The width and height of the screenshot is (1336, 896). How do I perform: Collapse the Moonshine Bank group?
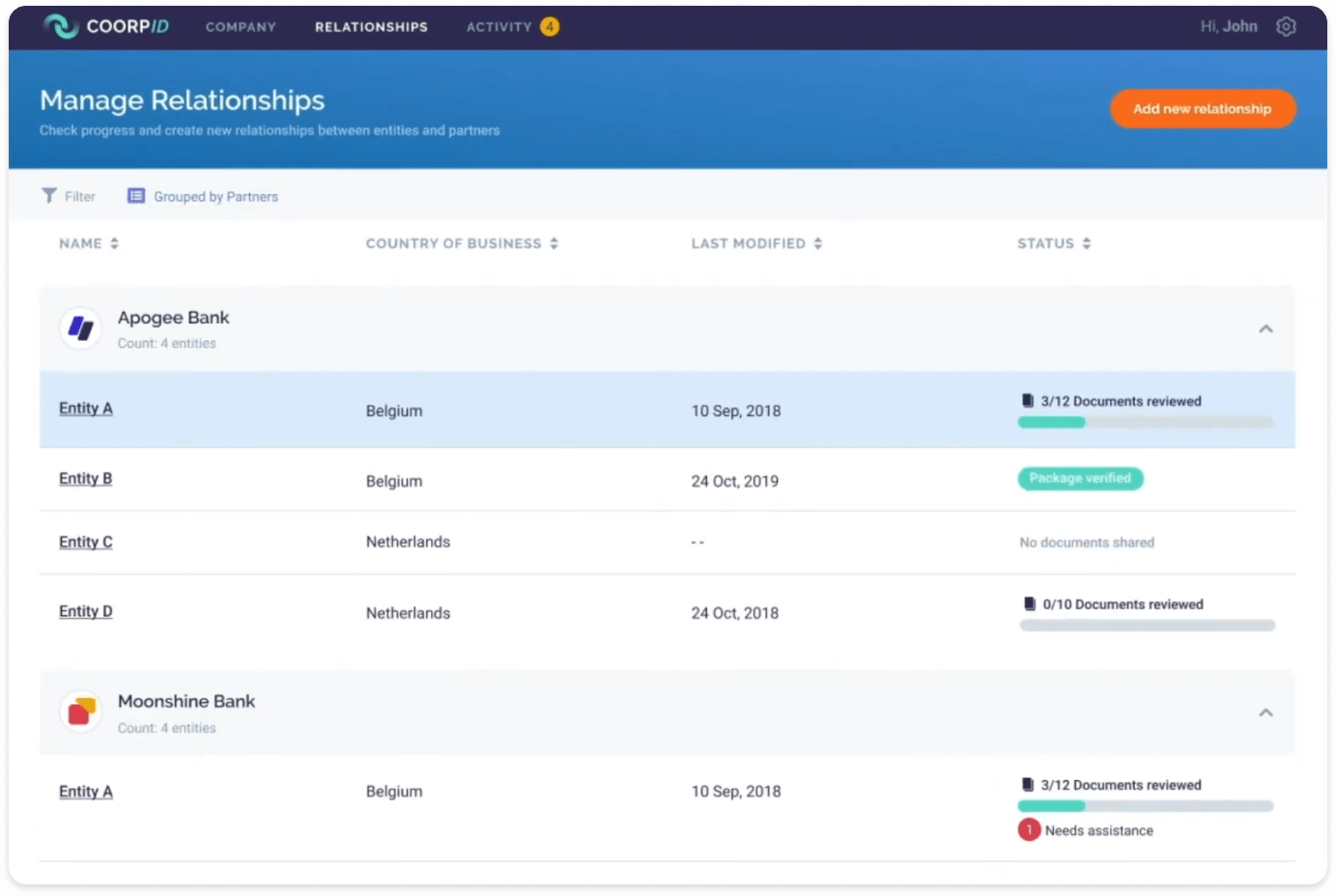[1265, 713]
